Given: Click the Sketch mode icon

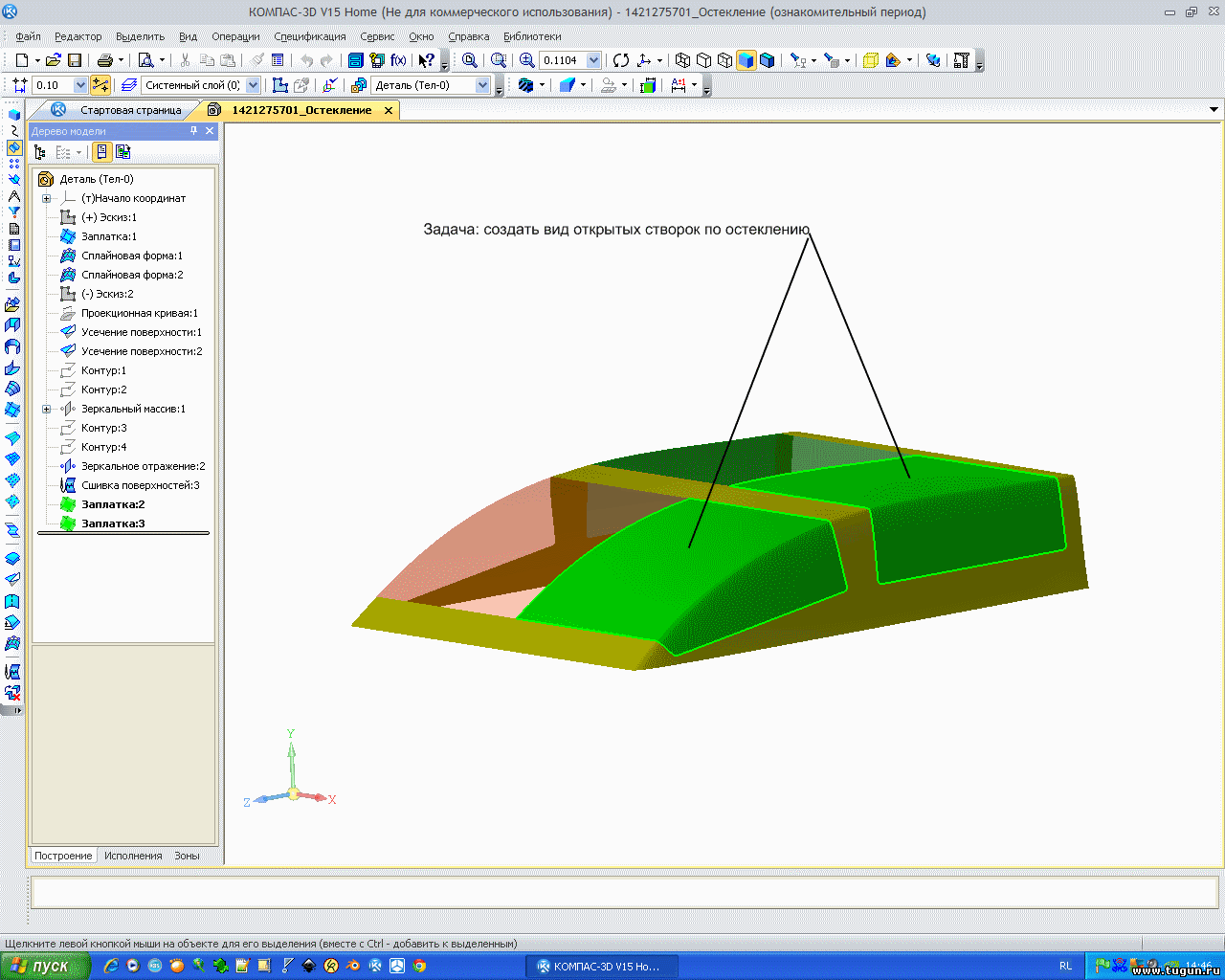Looking at the screenshot, I should [280, 85].
